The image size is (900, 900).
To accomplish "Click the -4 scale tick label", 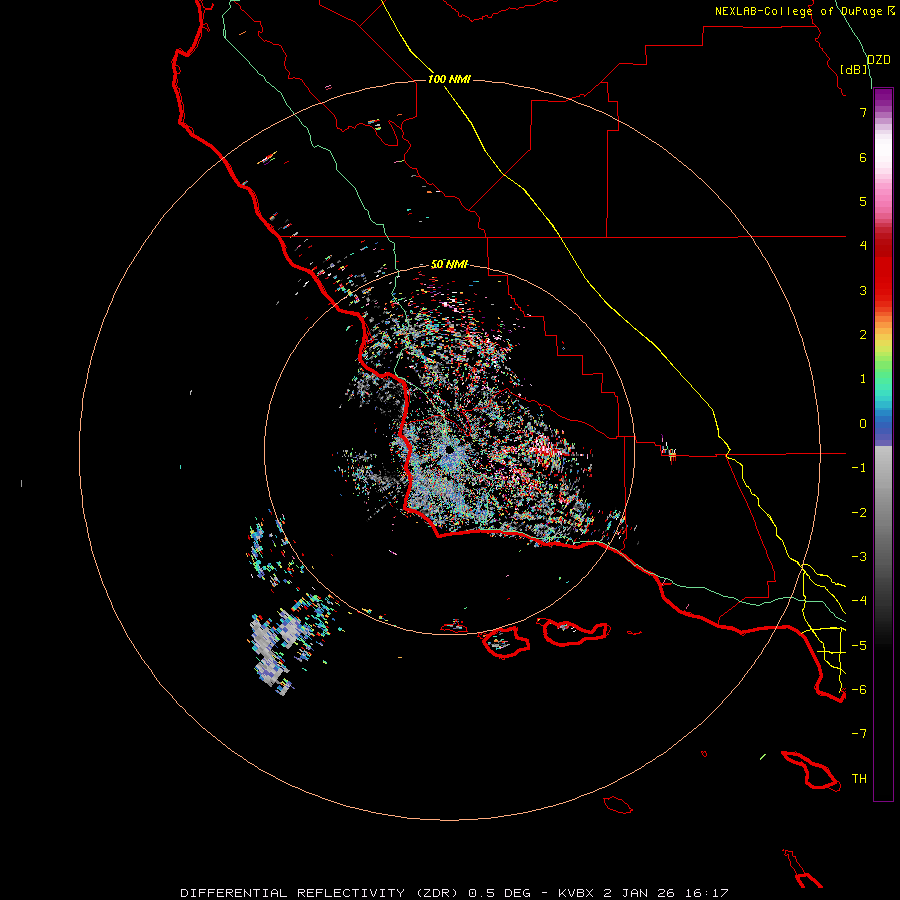I will tap(859, 601).
